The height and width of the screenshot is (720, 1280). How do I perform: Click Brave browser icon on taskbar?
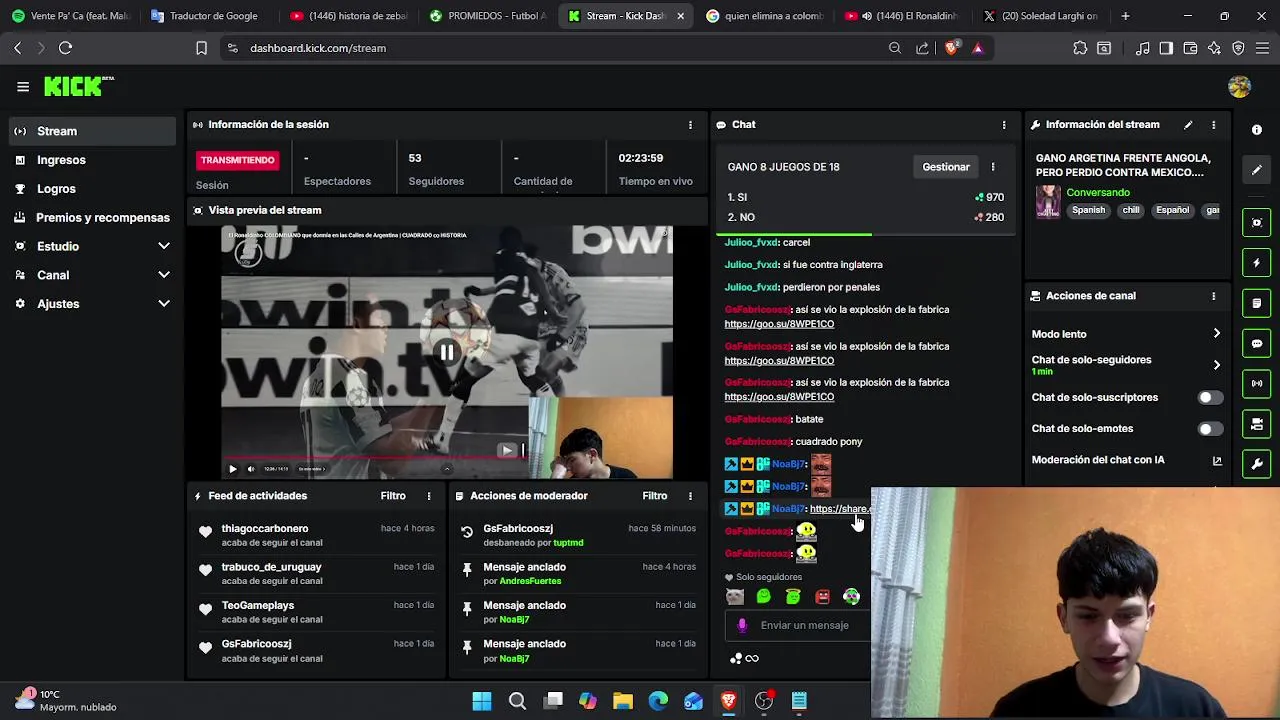coord(729,701)
